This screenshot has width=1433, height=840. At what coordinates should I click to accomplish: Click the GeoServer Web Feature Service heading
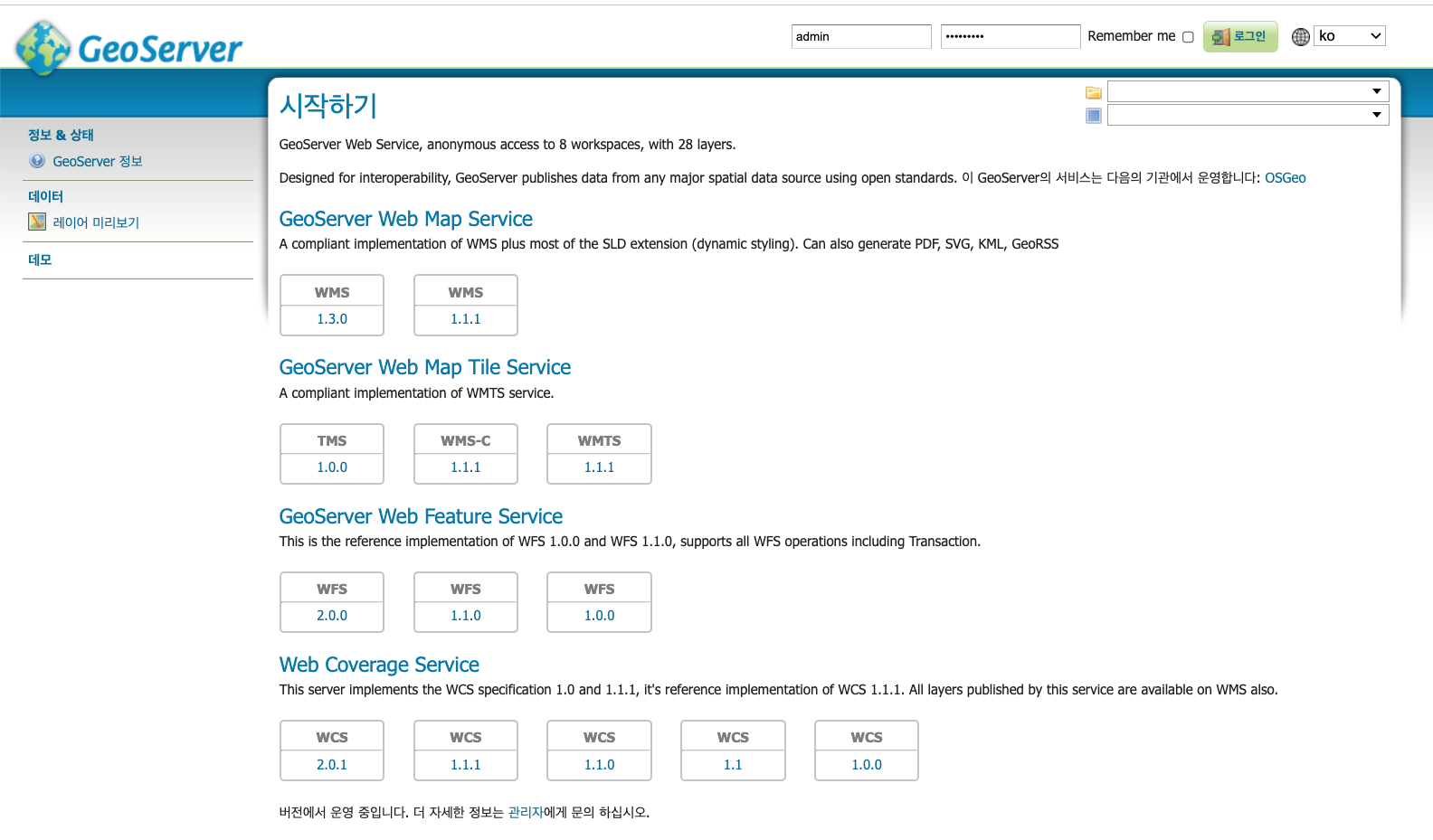pos(421,516)
